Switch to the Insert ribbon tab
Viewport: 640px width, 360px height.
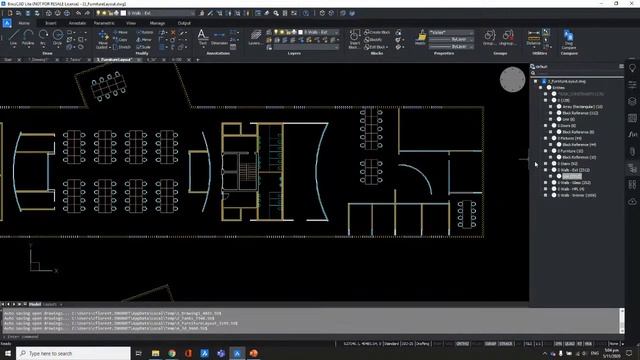pyautogui.click(x=51, y=23)
